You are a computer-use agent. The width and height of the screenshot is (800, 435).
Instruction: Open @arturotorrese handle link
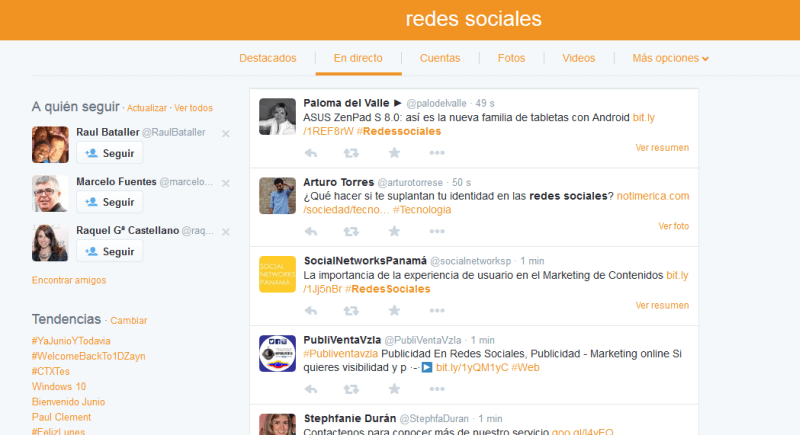click(410, 183)
